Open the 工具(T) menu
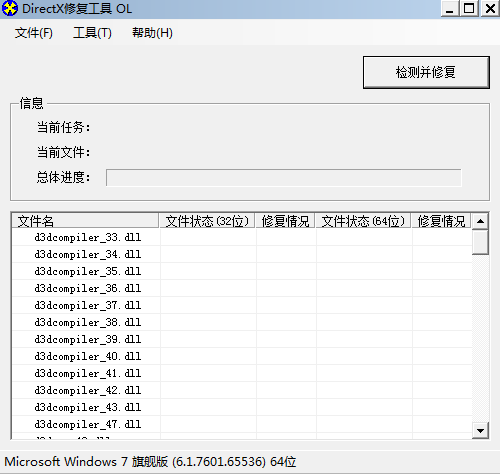 click(92, 33)
